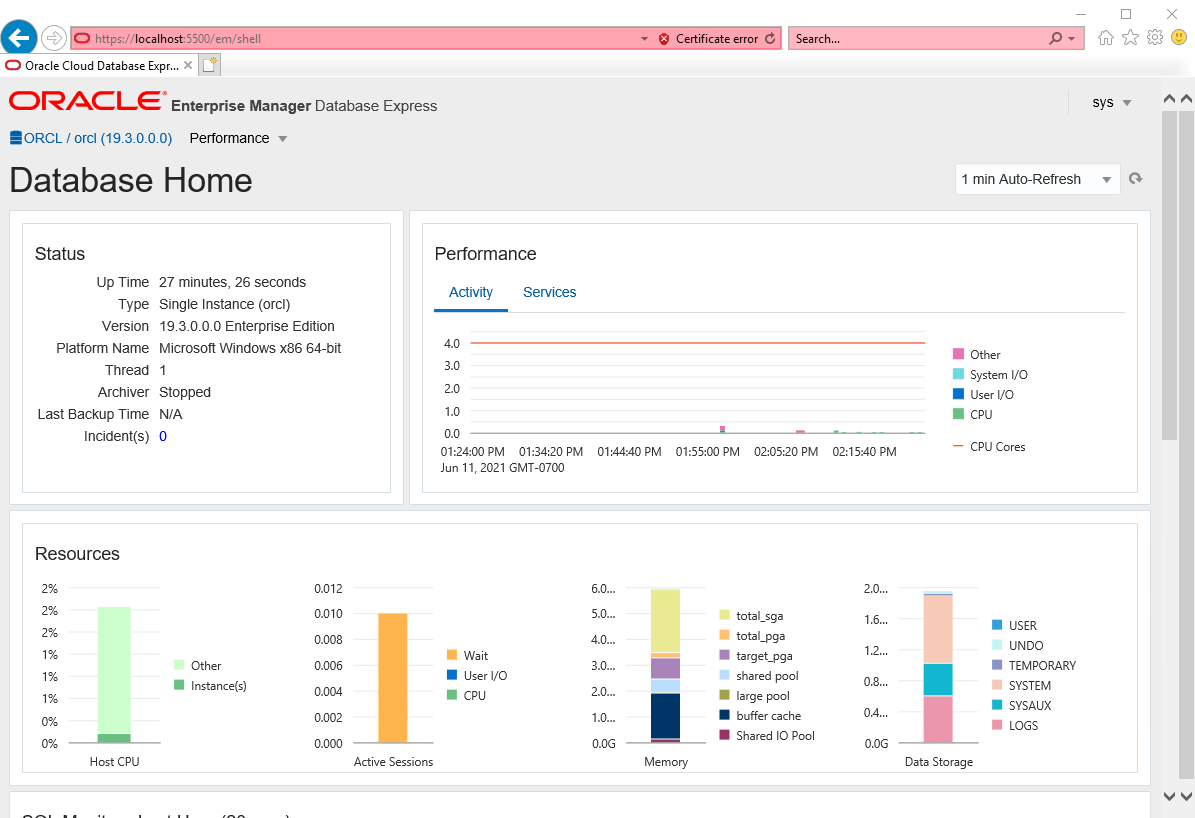This screenshot has width=1195, height=818.
Task: Click the database icon next to ORCL
Action: (x=14, y=137)
